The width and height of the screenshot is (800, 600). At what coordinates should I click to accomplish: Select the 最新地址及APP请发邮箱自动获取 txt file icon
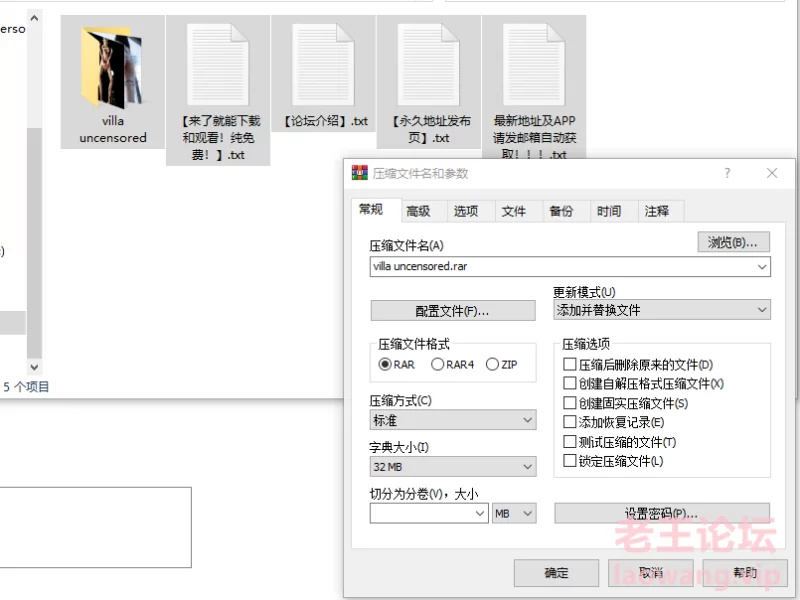tap(534, 64)
